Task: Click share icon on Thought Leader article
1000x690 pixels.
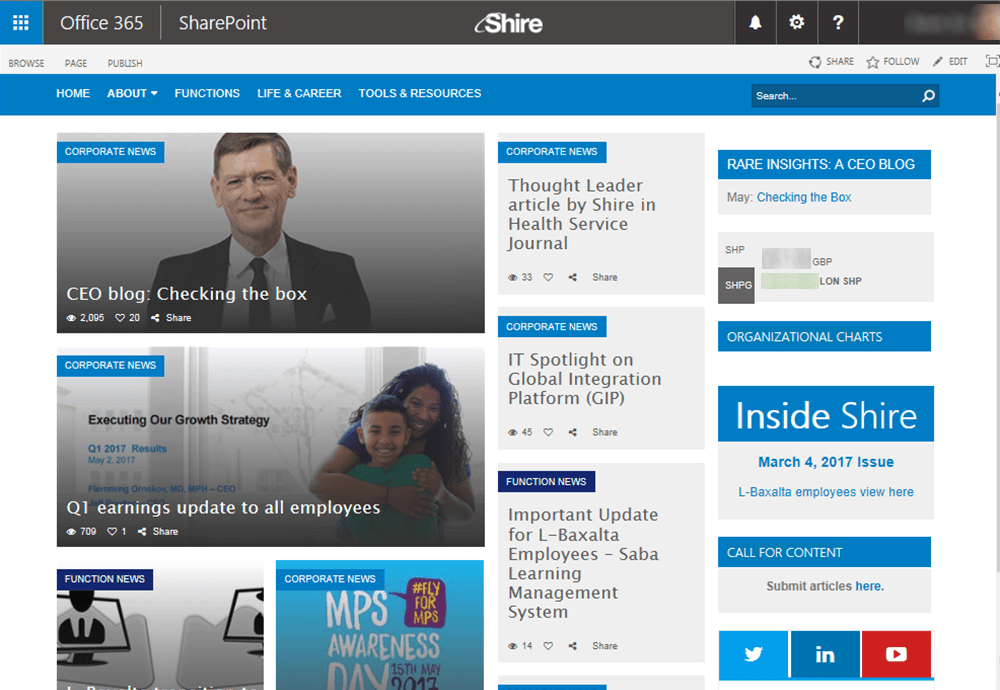Action: click(573, 277)
